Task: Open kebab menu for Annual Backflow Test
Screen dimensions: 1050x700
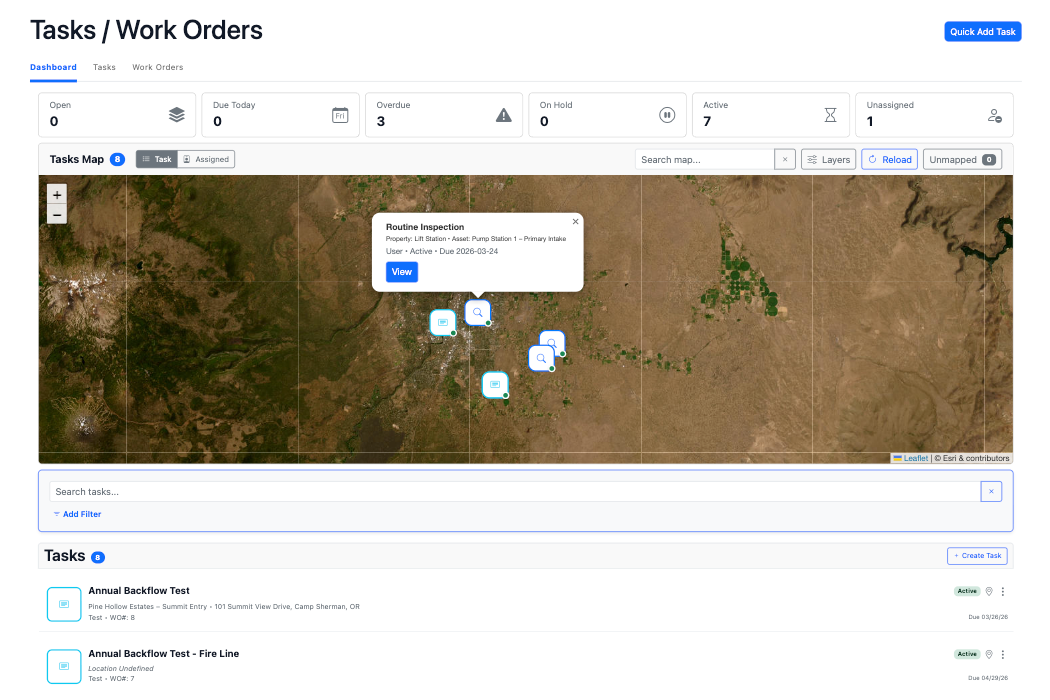Action: tap(1003, 591)
